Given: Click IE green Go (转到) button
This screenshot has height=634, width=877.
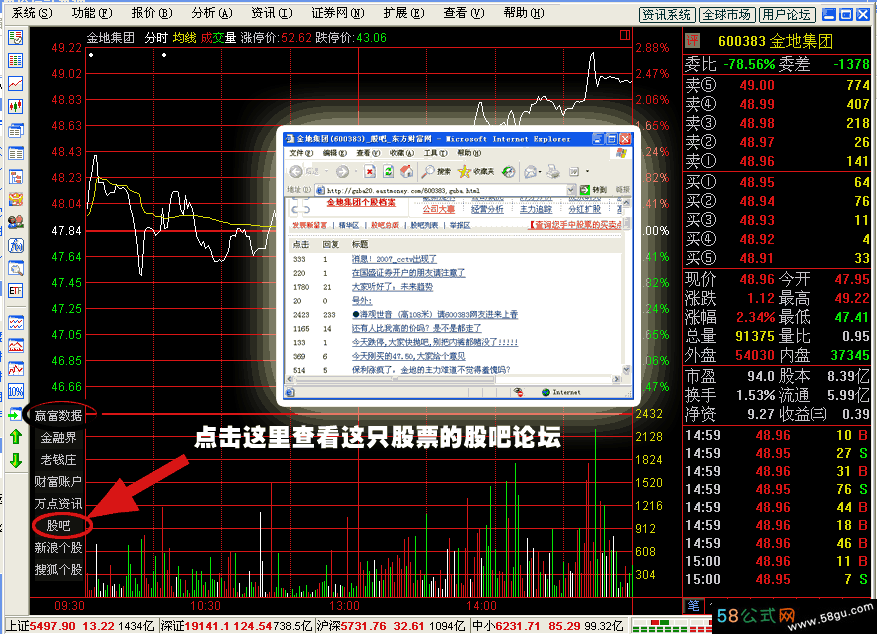Looking at the screenshot, I should (593, 190).
